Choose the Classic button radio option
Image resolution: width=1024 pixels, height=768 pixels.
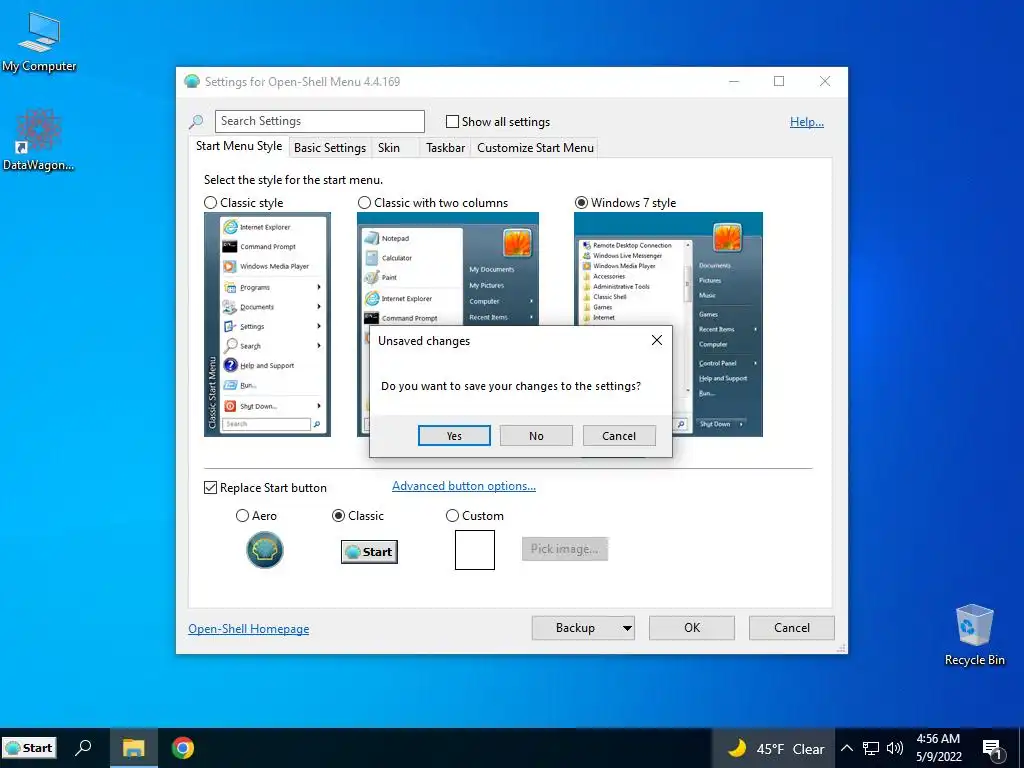pyautogui.click(x=338, y=516)
